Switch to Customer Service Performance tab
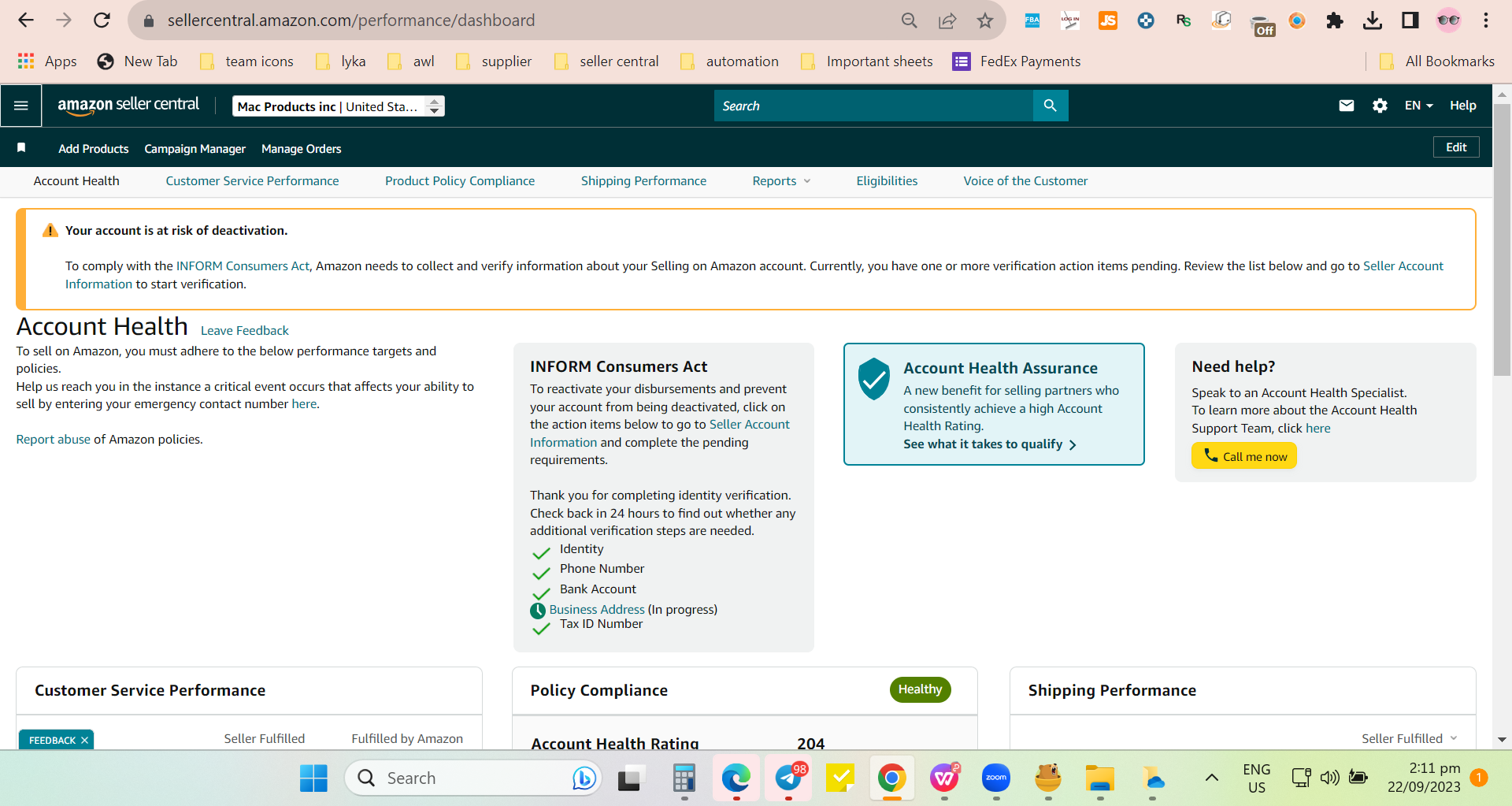Screen dimensions: 1512x806 point(252,181)
